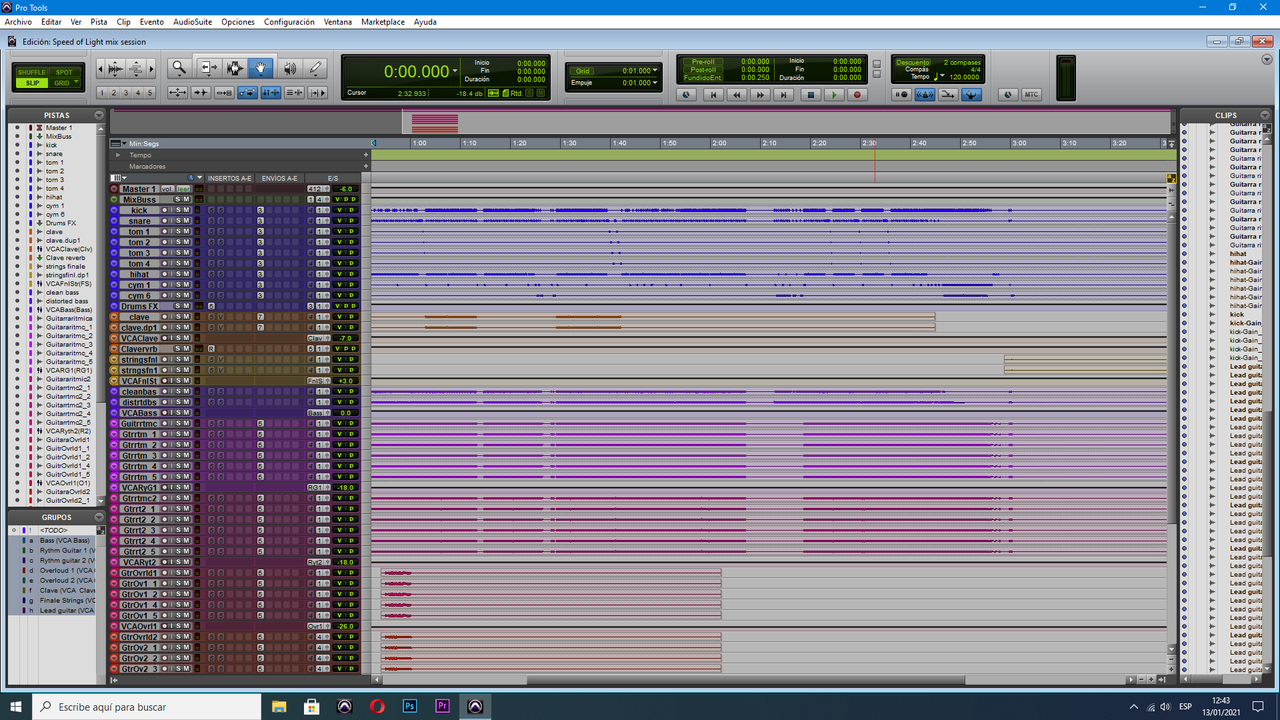The image size is (1280, 720).
Task: Record-enable the hihat track
Action: point(164,274)
